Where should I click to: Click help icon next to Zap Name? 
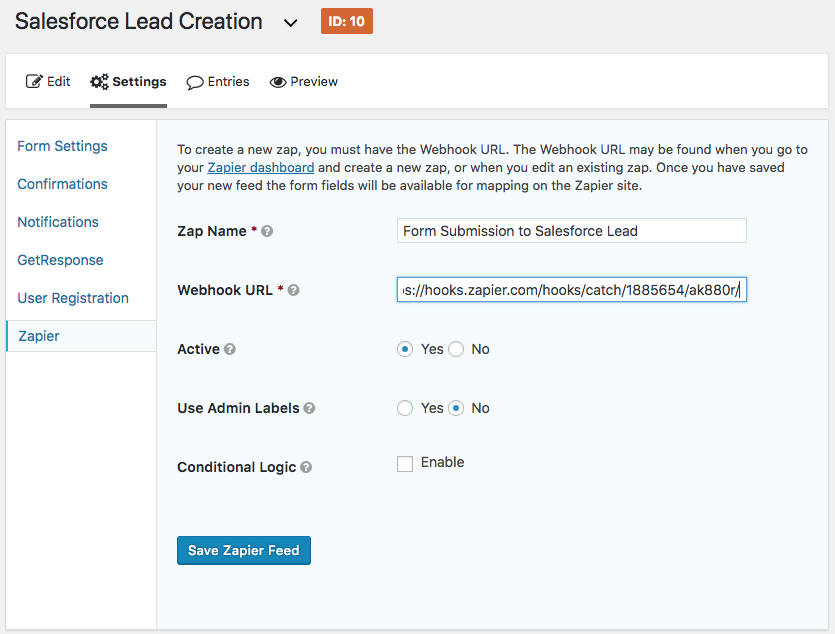tap(267, 231)
